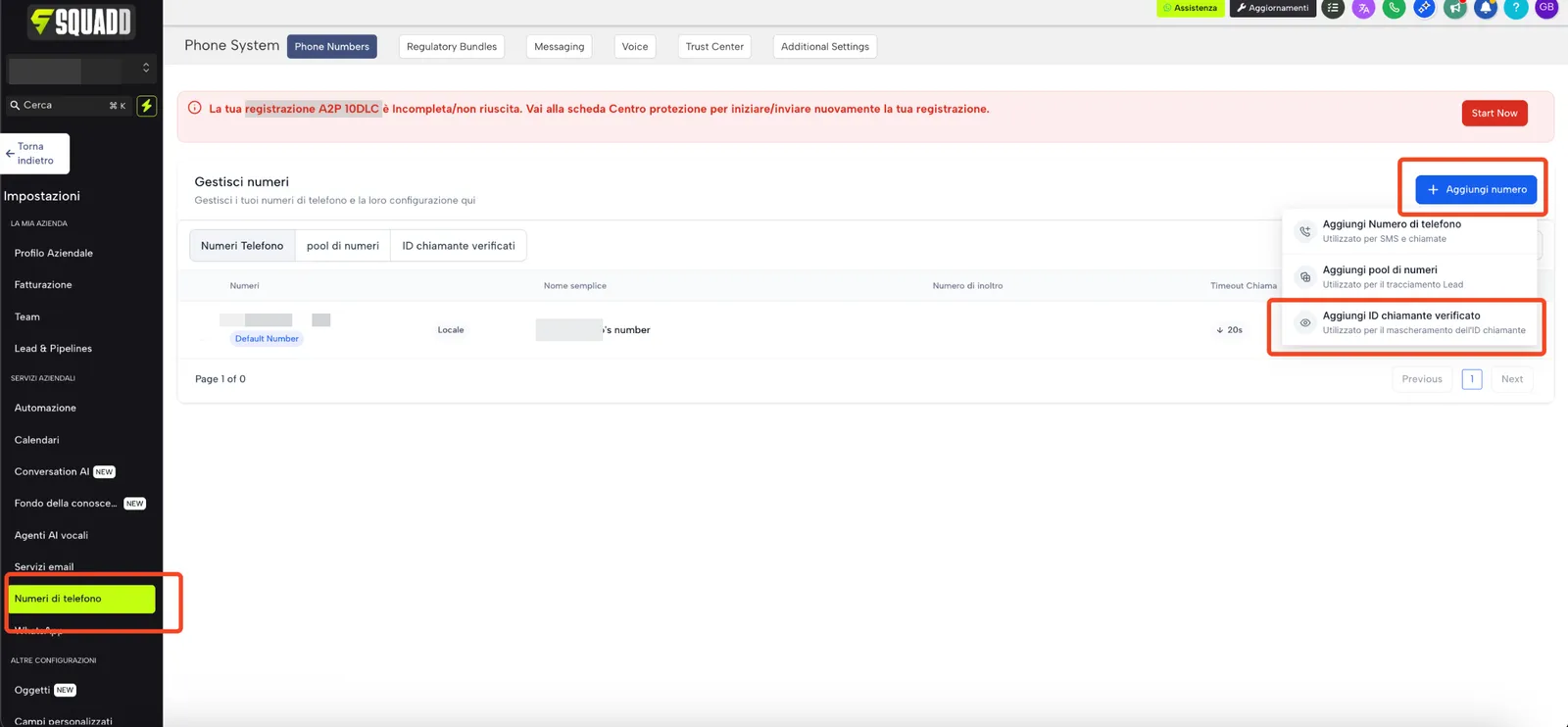Select page 1 in the pagination
The image size is (1568, 727).
1472,379
